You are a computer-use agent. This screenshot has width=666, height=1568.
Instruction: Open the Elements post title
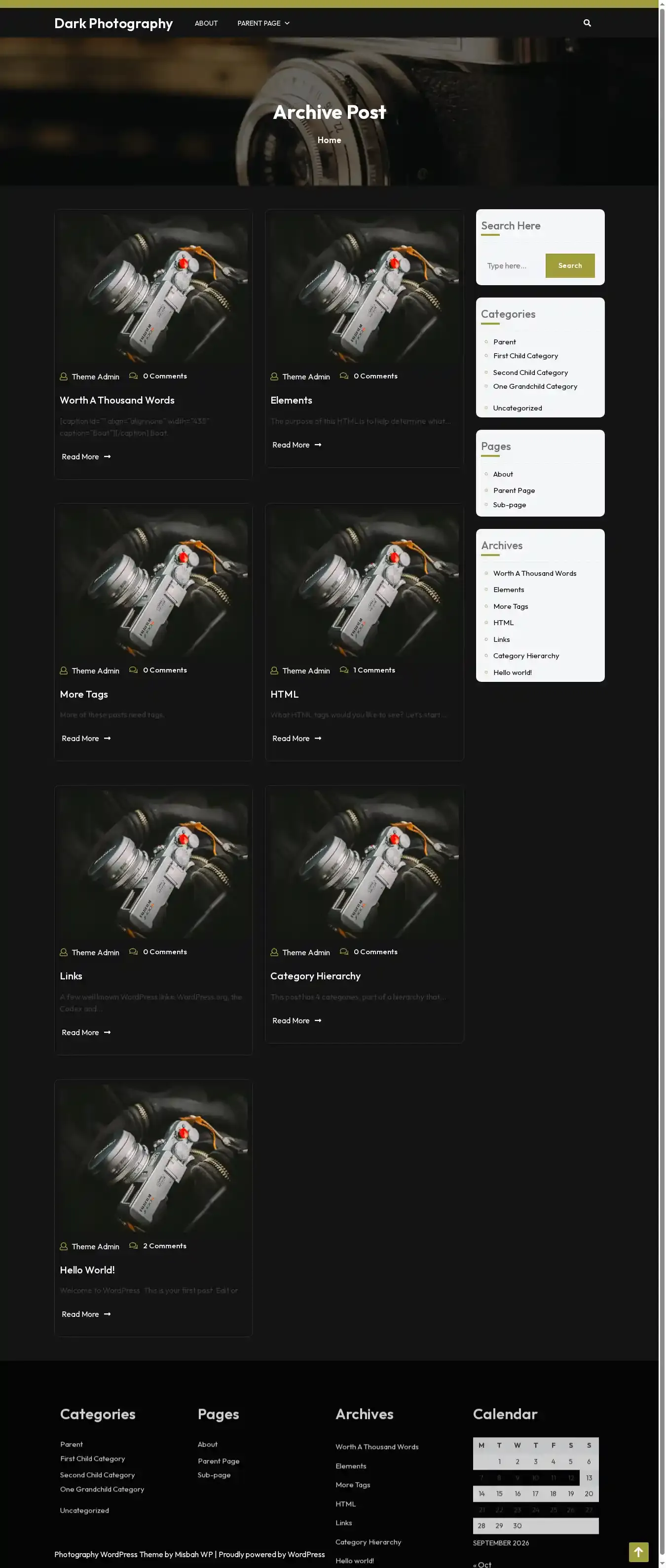point(291,401)
